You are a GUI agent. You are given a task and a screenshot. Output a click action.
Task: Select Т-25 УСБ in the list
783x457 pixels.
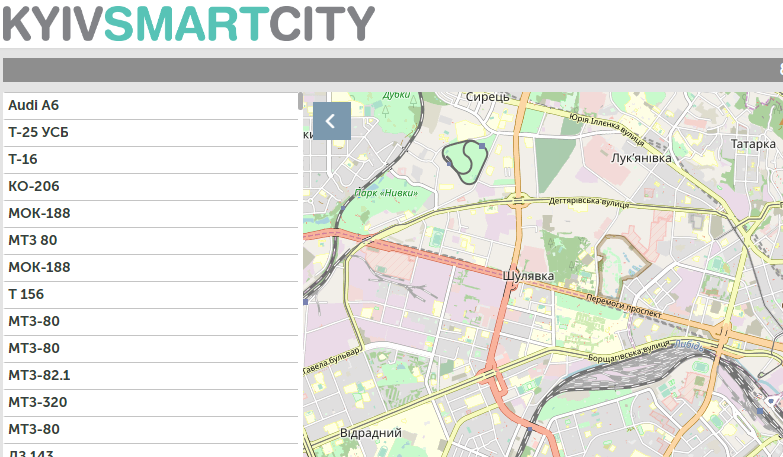151,133
